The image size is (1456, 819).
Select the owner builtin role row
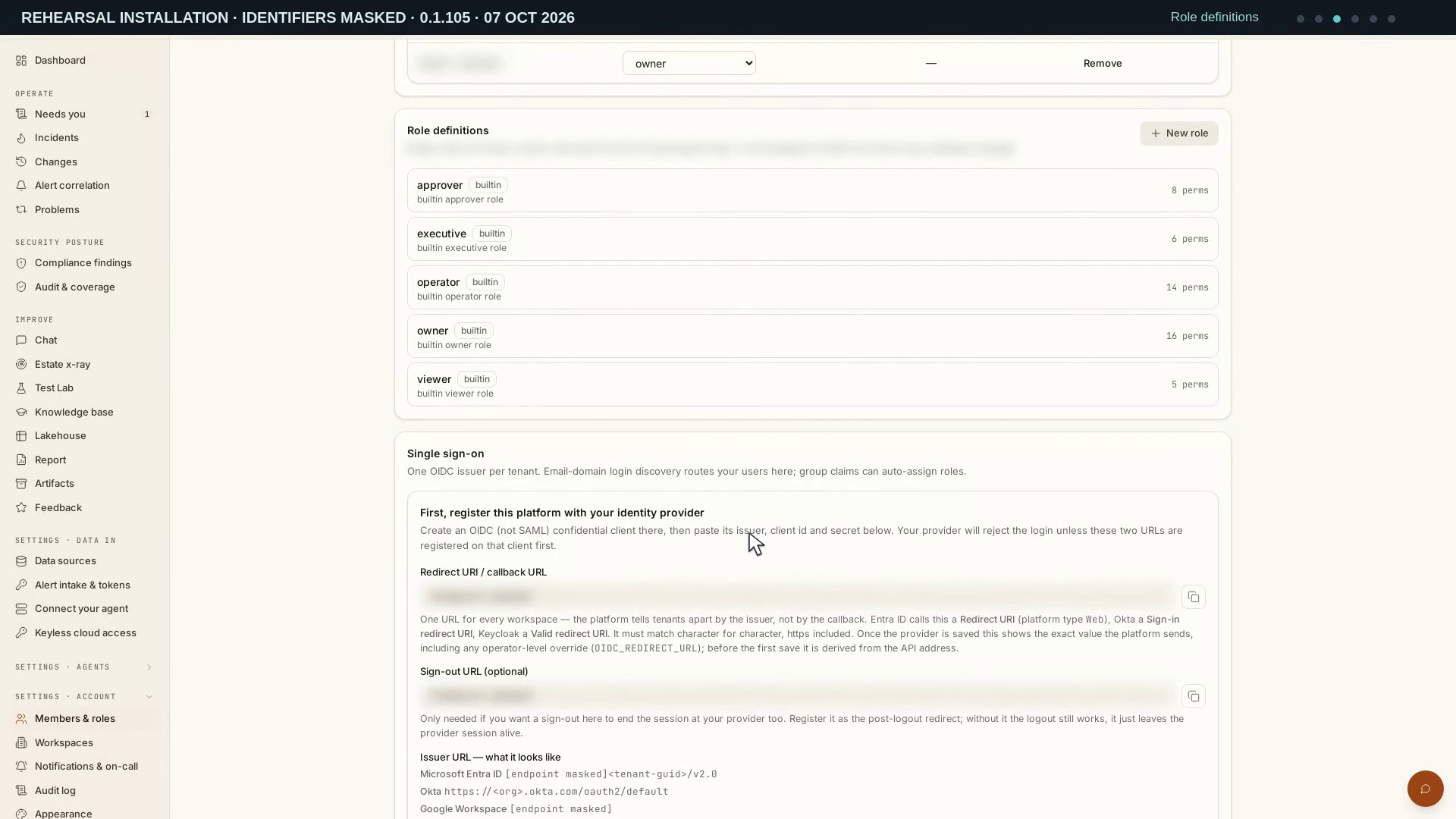(x=813, y=337)
